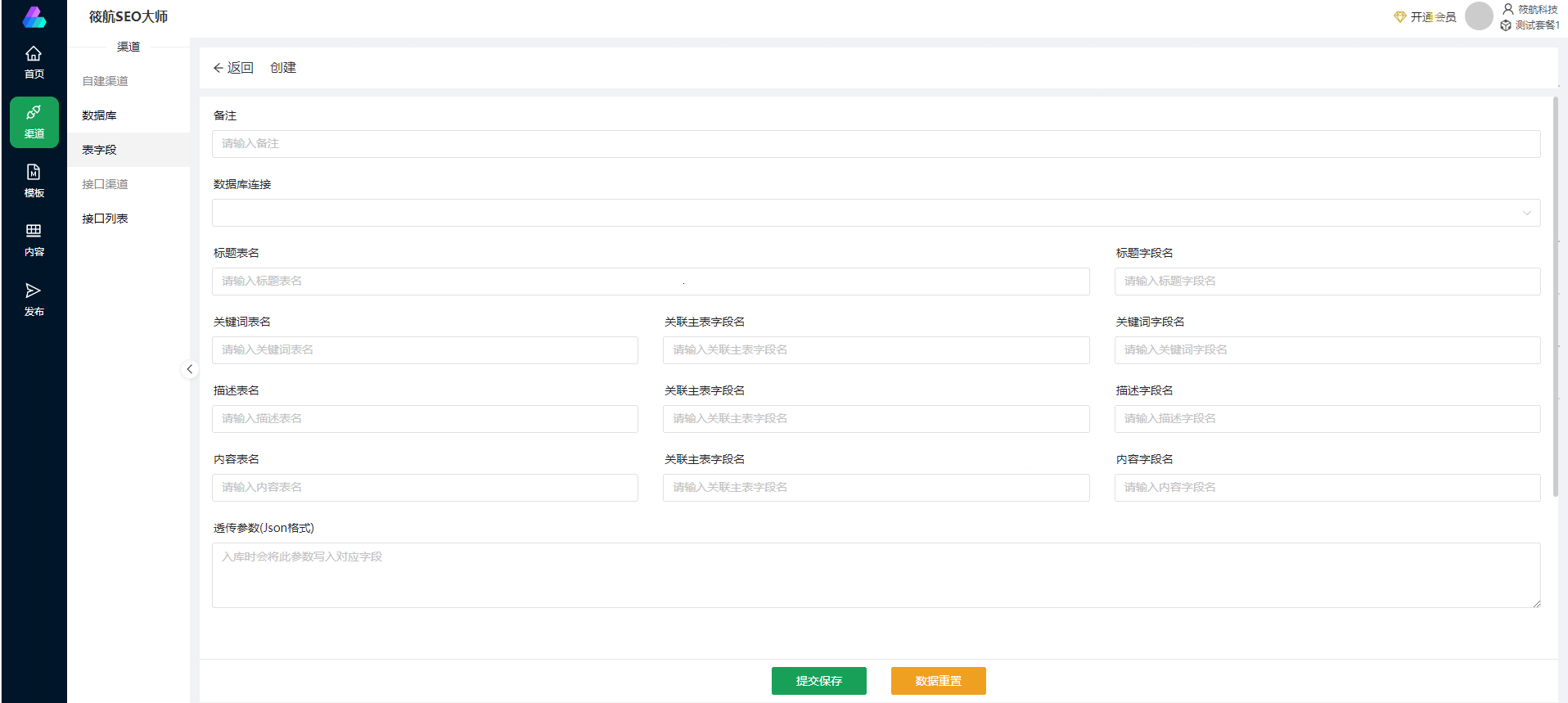Click the form's vertical scrollbar
Image resolution: width=1568 pixels, height=703 pixels.
tap(1555, 298)
